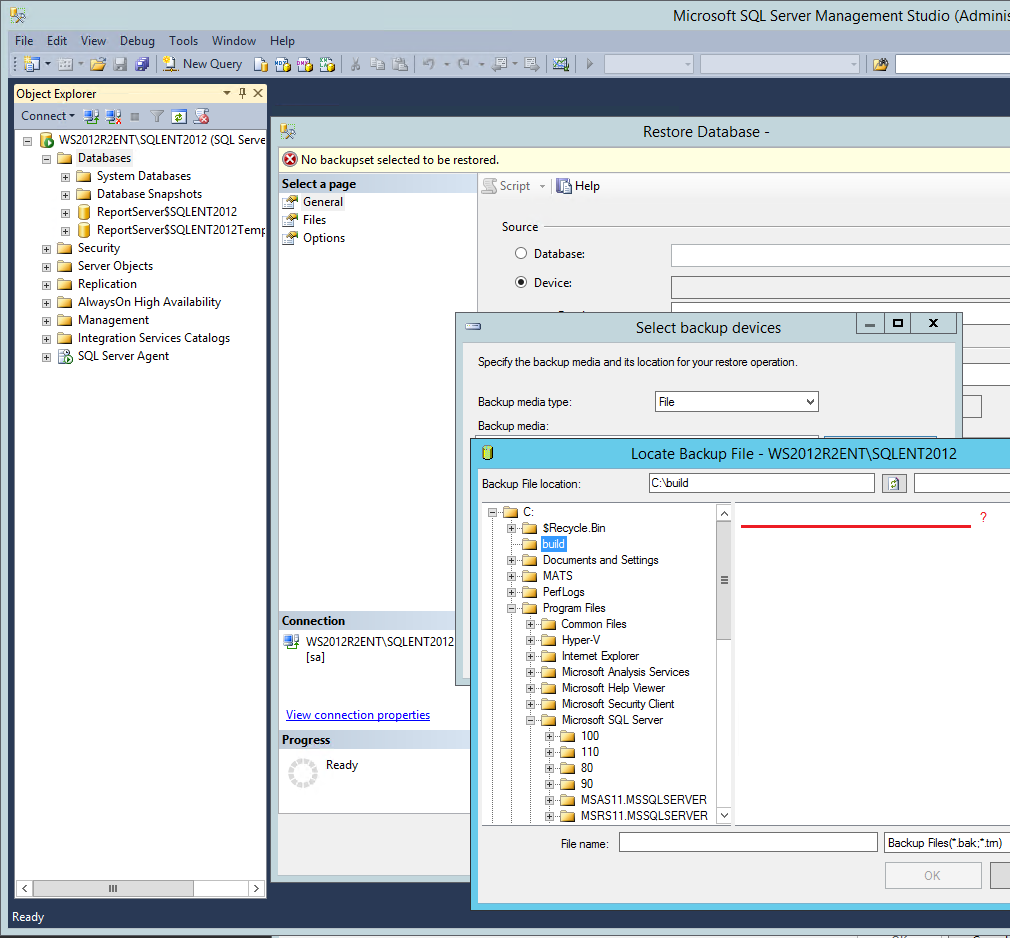Click the OK button in Locate Backup File
Viewport: 1010px width, 938px height.
[932, 874]
